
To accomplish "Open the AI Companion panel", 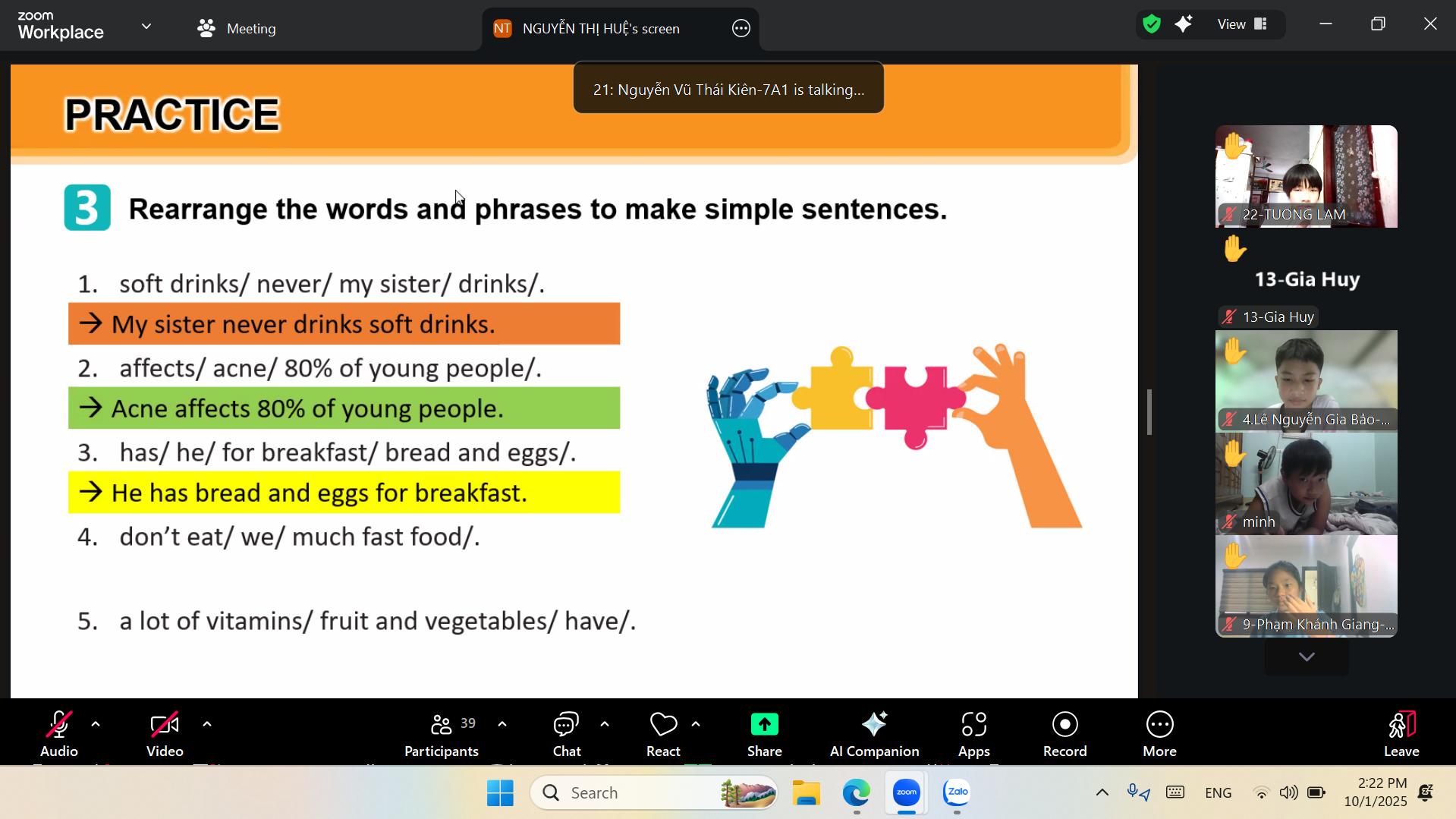I will tap(874, 733).
